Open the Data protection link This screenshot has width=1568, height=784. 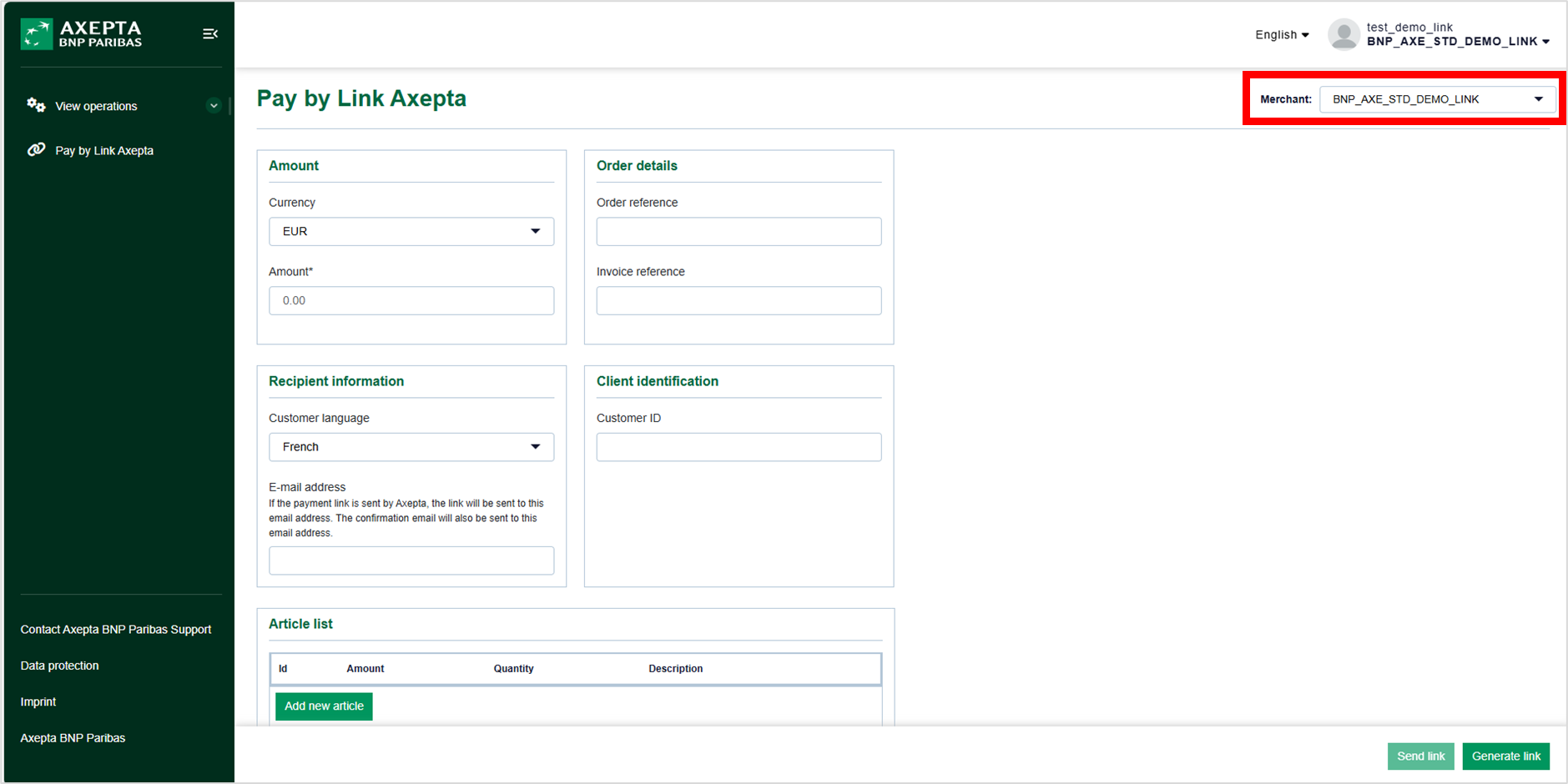pyautogui.click(x=60, y=666)
